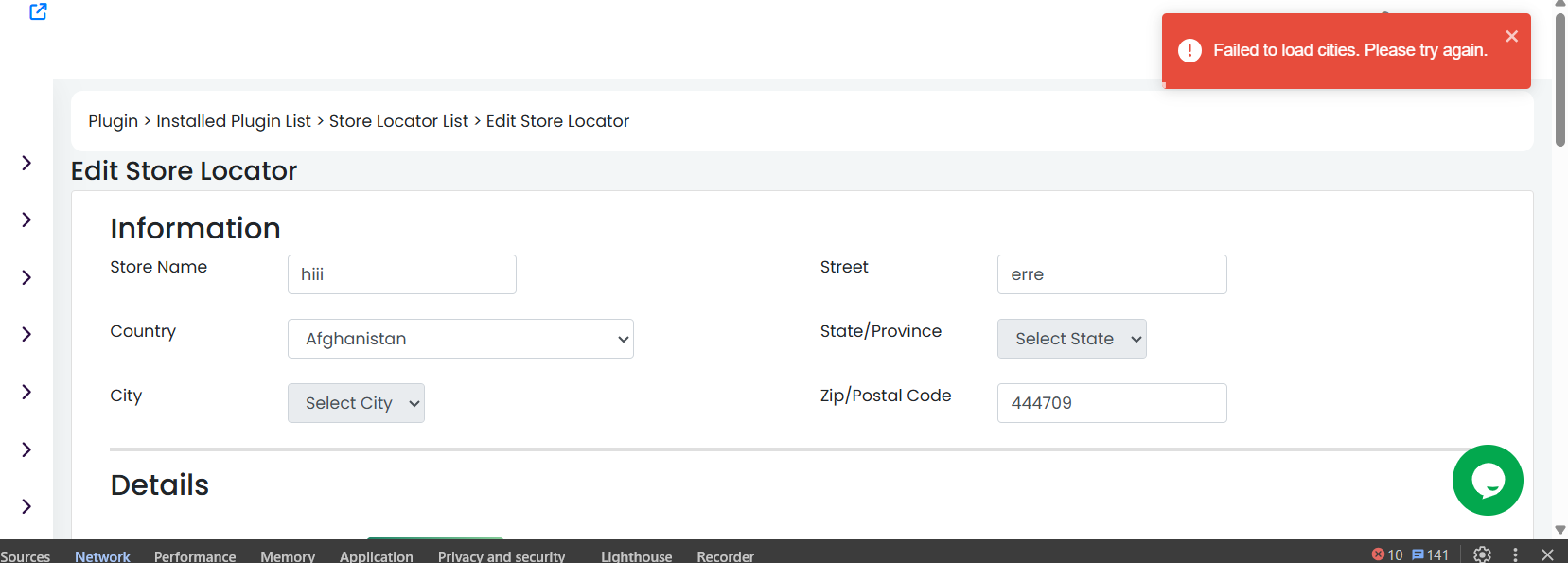Screen dimensions: 1568x563
Task: Click the Zip/Postal Code field 444709
Action: [x=1112, y=403]
